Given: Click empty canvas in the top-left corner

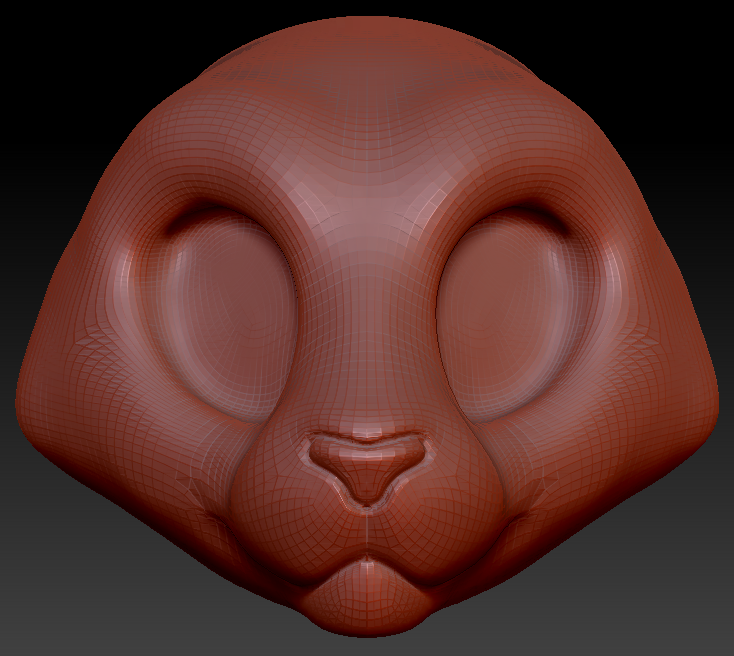Looking at the screenshot, I should [x=40, y=40].
